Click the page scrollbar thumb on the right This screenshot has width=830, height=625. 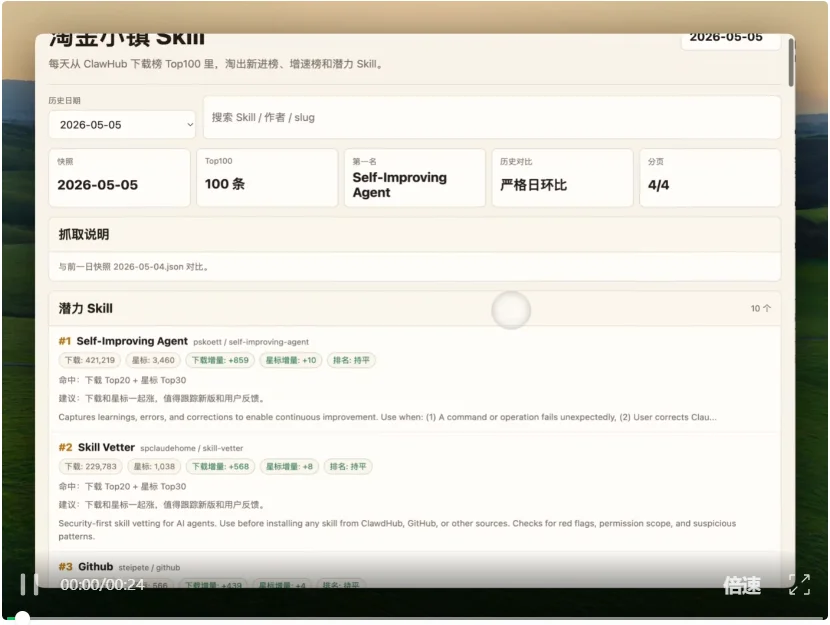(x=791, y=62)
